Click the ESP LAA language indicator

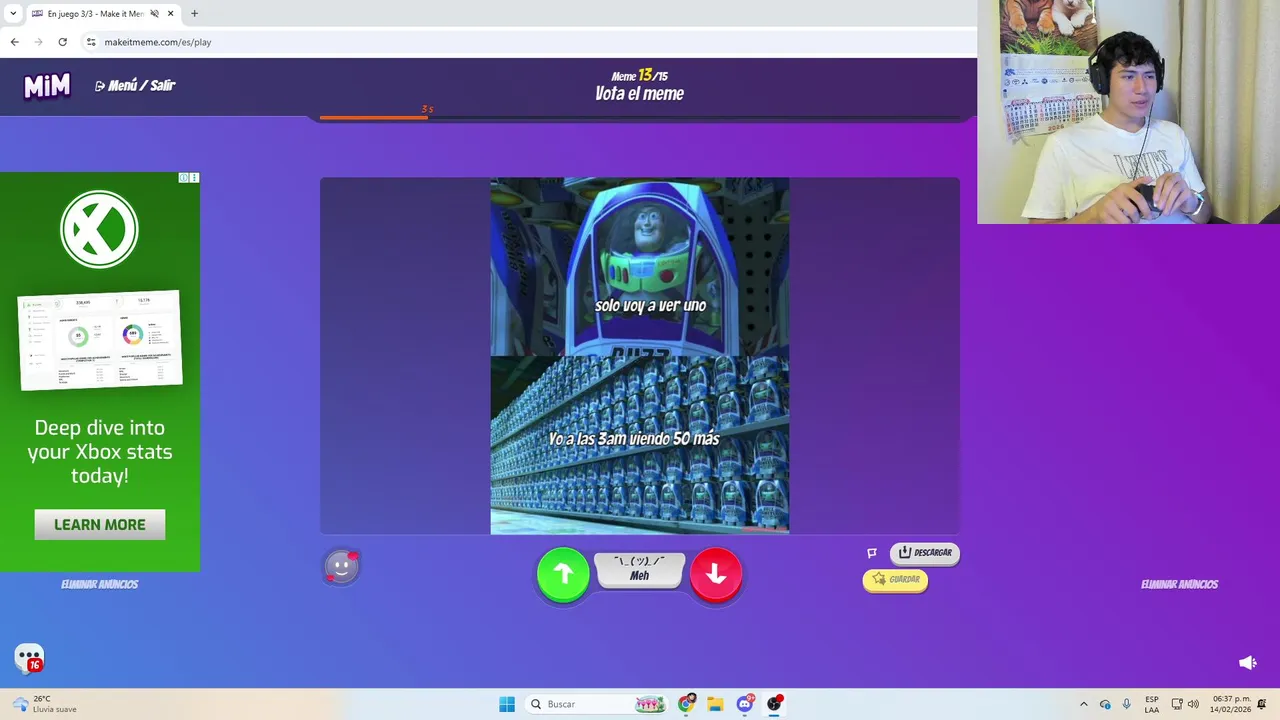coord(1152,704)
